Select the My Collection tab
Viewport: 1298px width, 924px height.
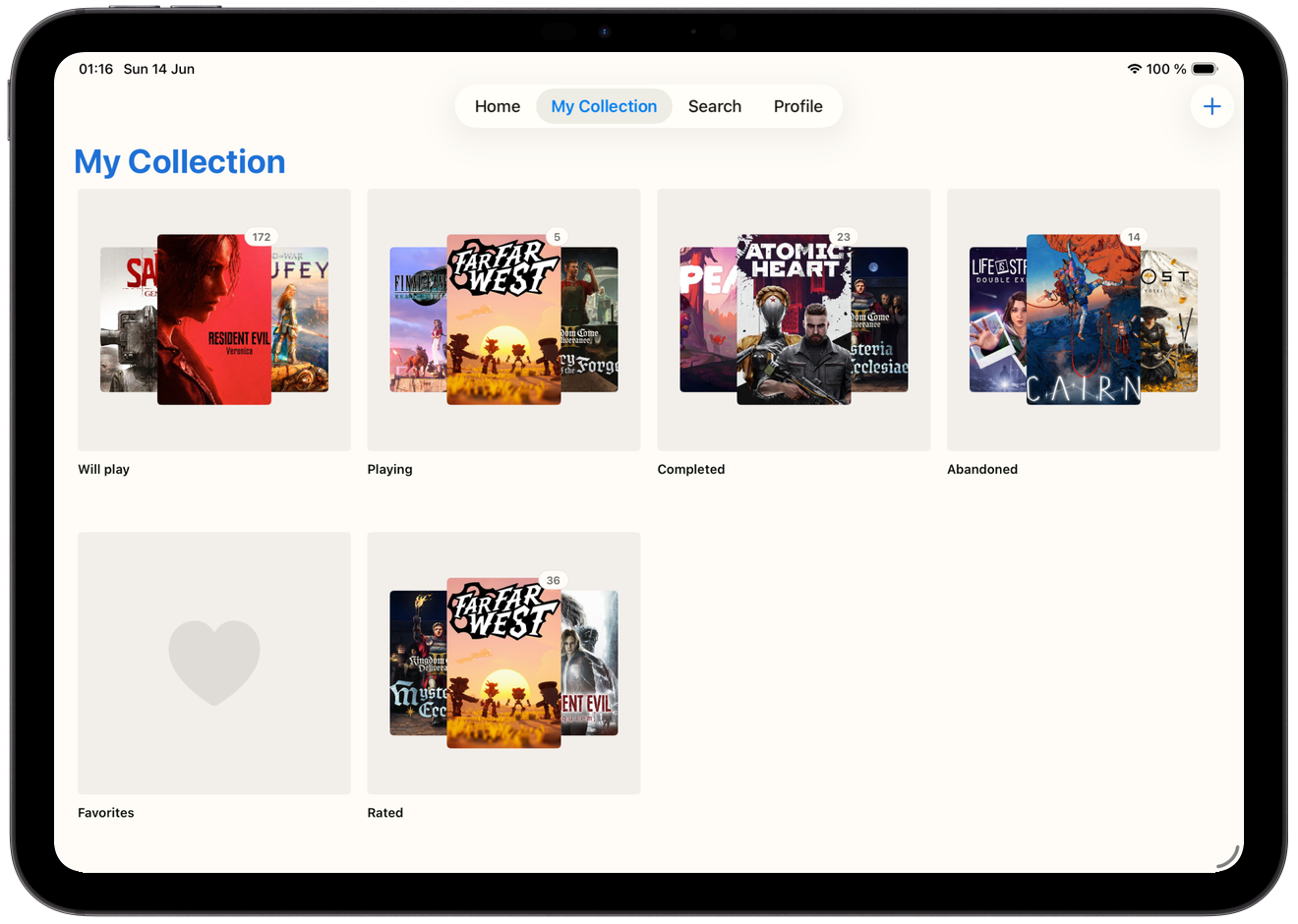click(604, 106)
